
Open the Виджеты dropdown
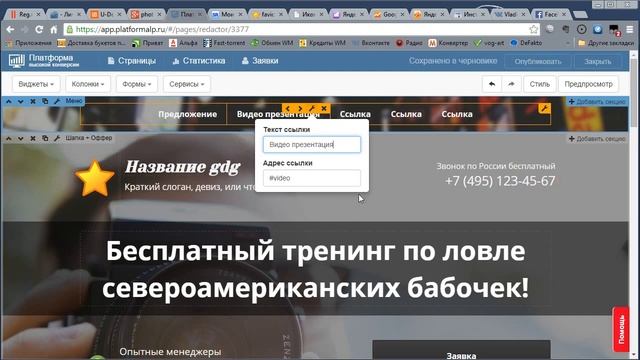pos(36,84)
